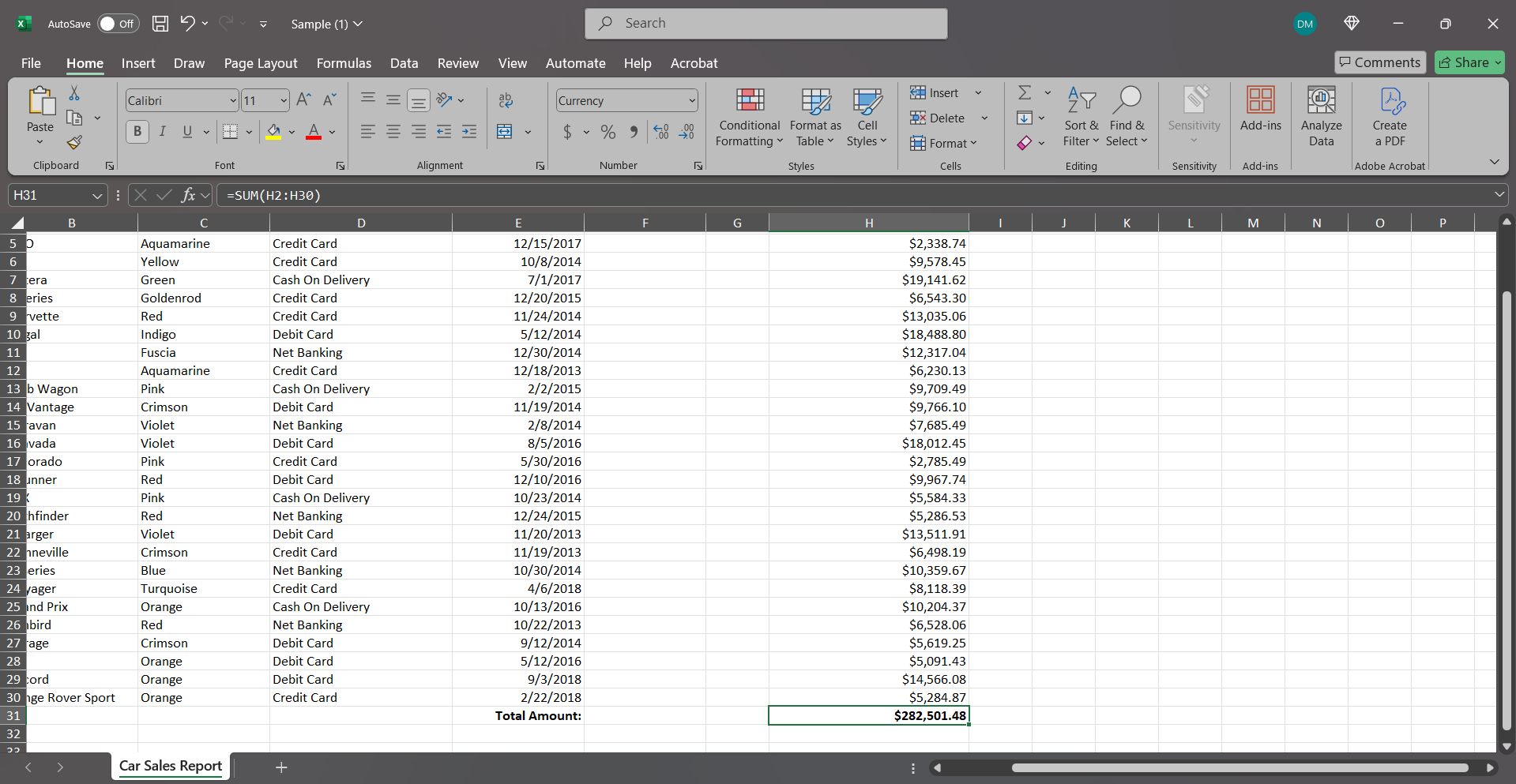
Task: Open Cell Styles dropdown
Action: tap(867, 117)
